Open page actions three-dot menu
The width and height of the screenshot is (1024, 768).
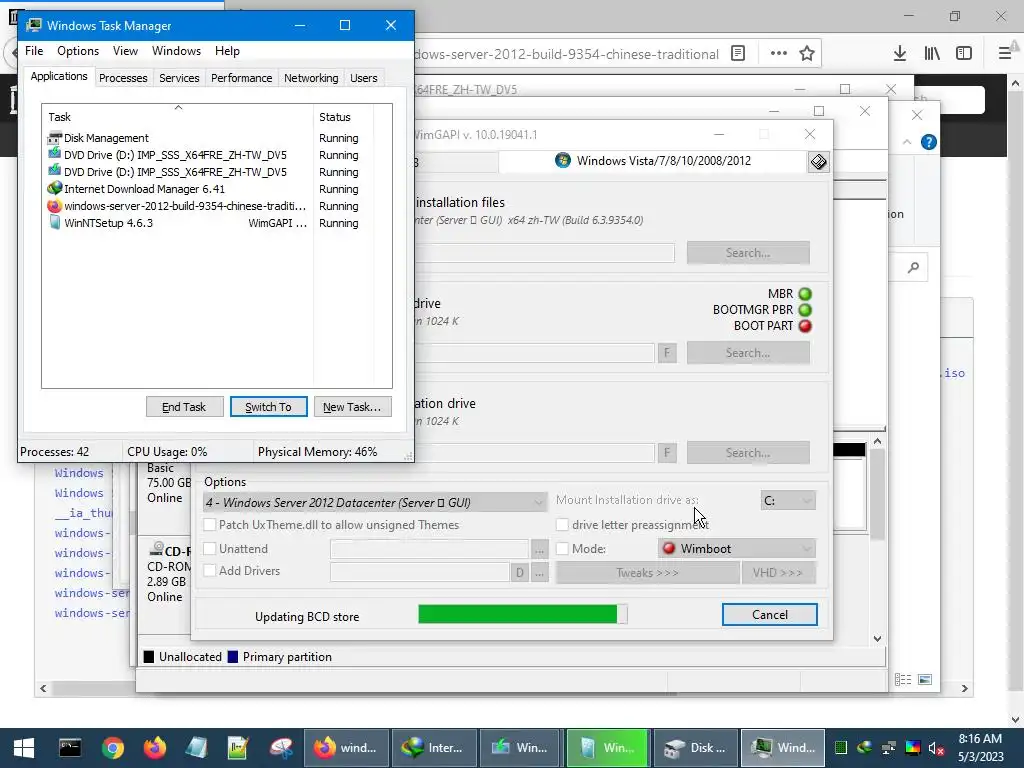click(x=778, y=54)
